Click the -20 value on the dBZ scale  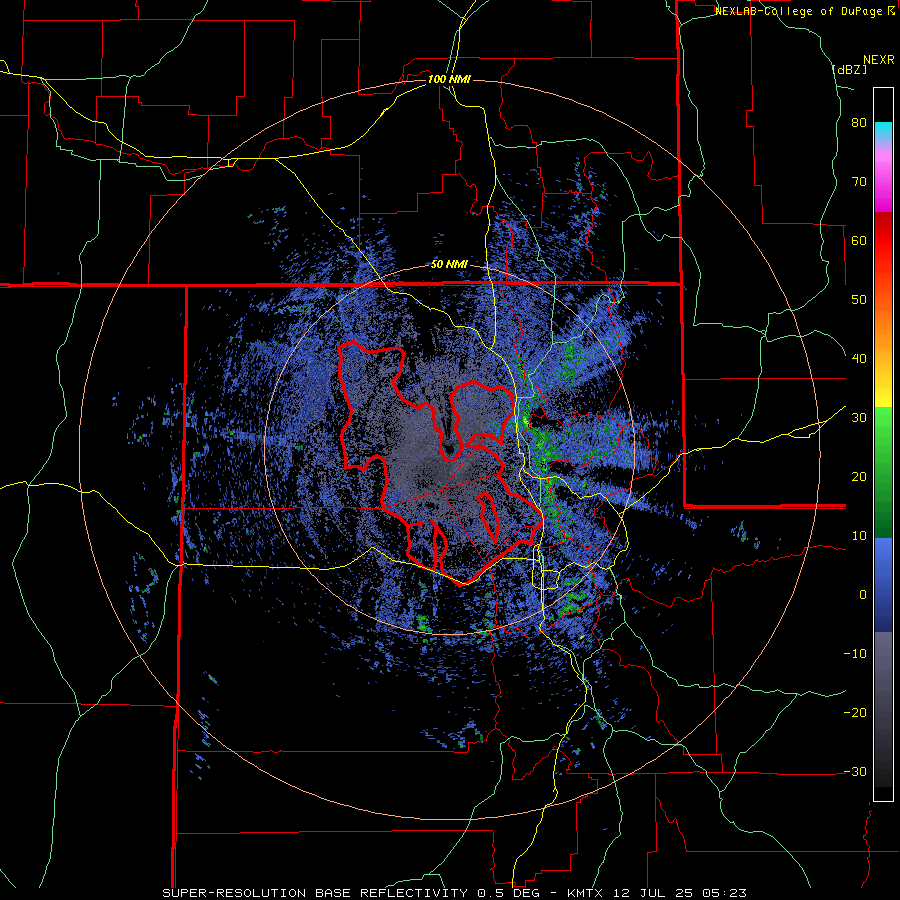pyautogui.click(x=855, y=713)
